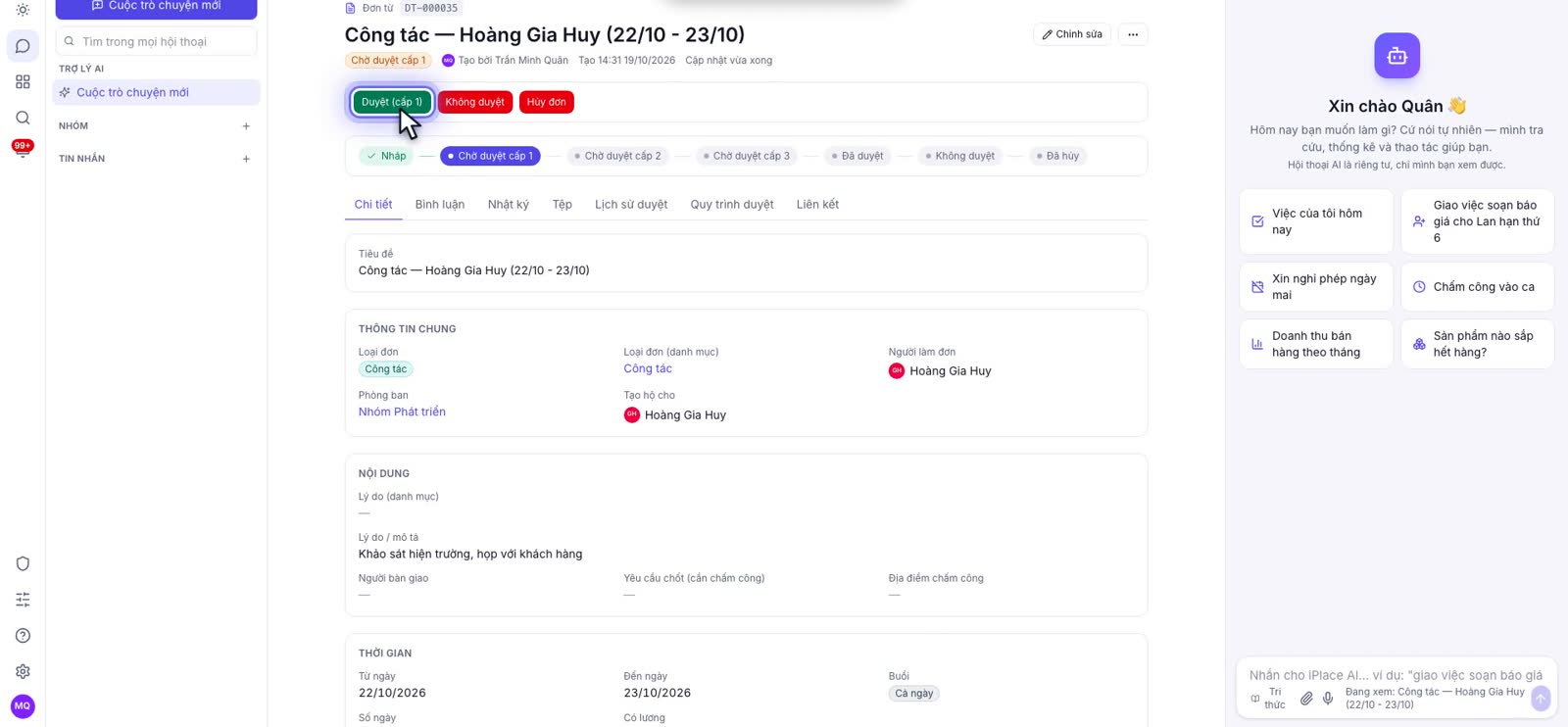Open the sliders adjustments icon in left rail

(23, 600)
